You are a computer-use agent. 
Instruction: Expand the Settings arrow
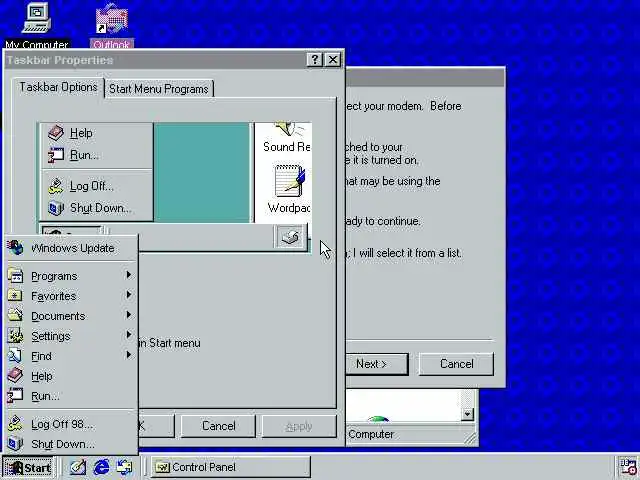tap(129, 334)
